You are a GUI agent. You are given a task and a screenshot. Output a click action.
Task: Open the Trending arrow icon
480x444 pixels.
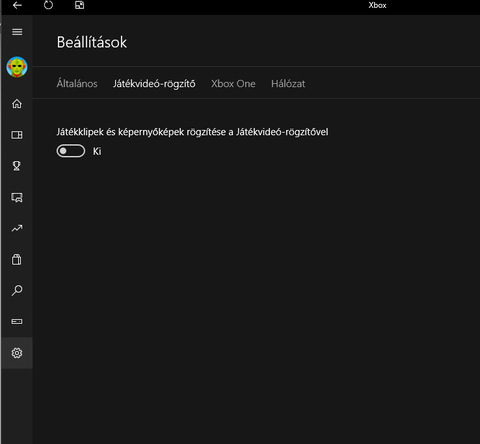[x=17, y=228]
